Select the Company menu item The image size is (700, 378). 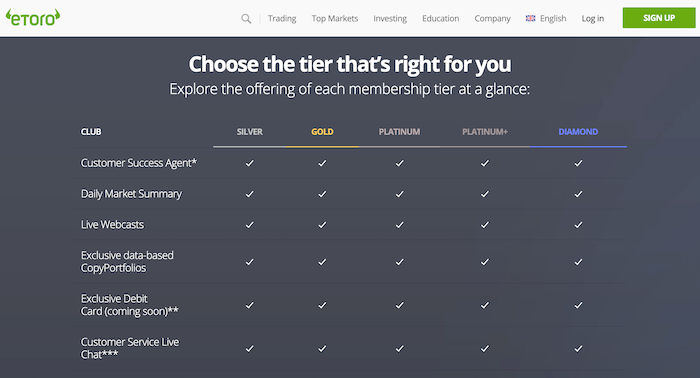coord(492,18)
